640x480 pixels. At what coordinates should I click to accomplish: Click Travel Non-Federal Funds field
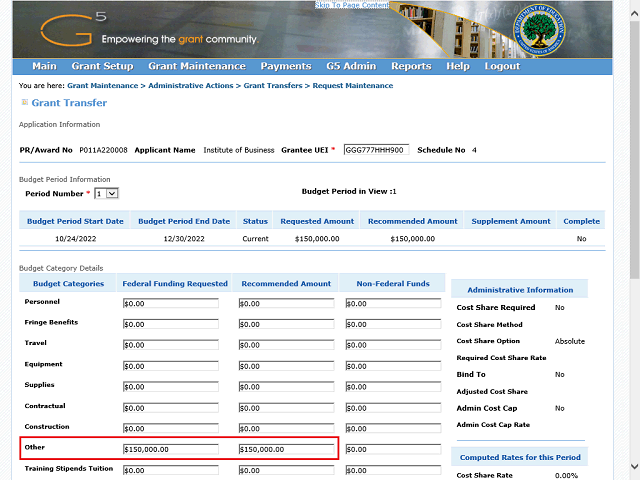point(391,345)
